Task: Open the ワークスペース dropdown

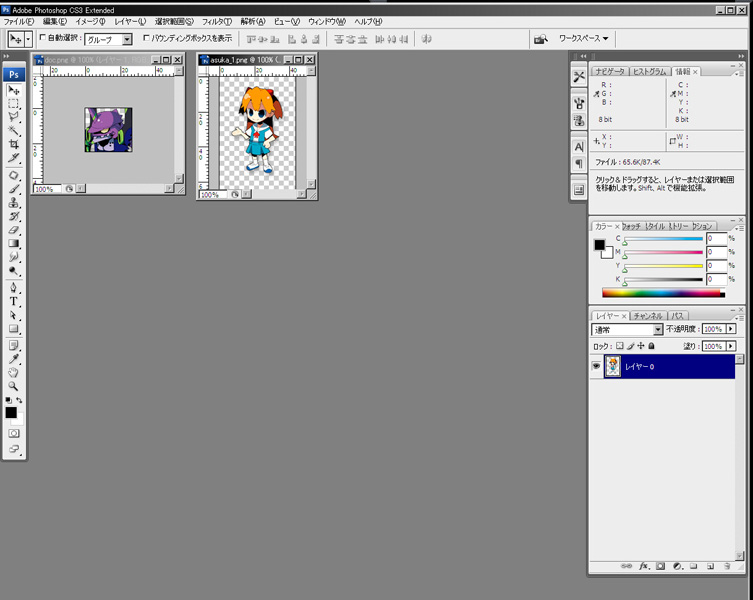Action: click(583, 38)
